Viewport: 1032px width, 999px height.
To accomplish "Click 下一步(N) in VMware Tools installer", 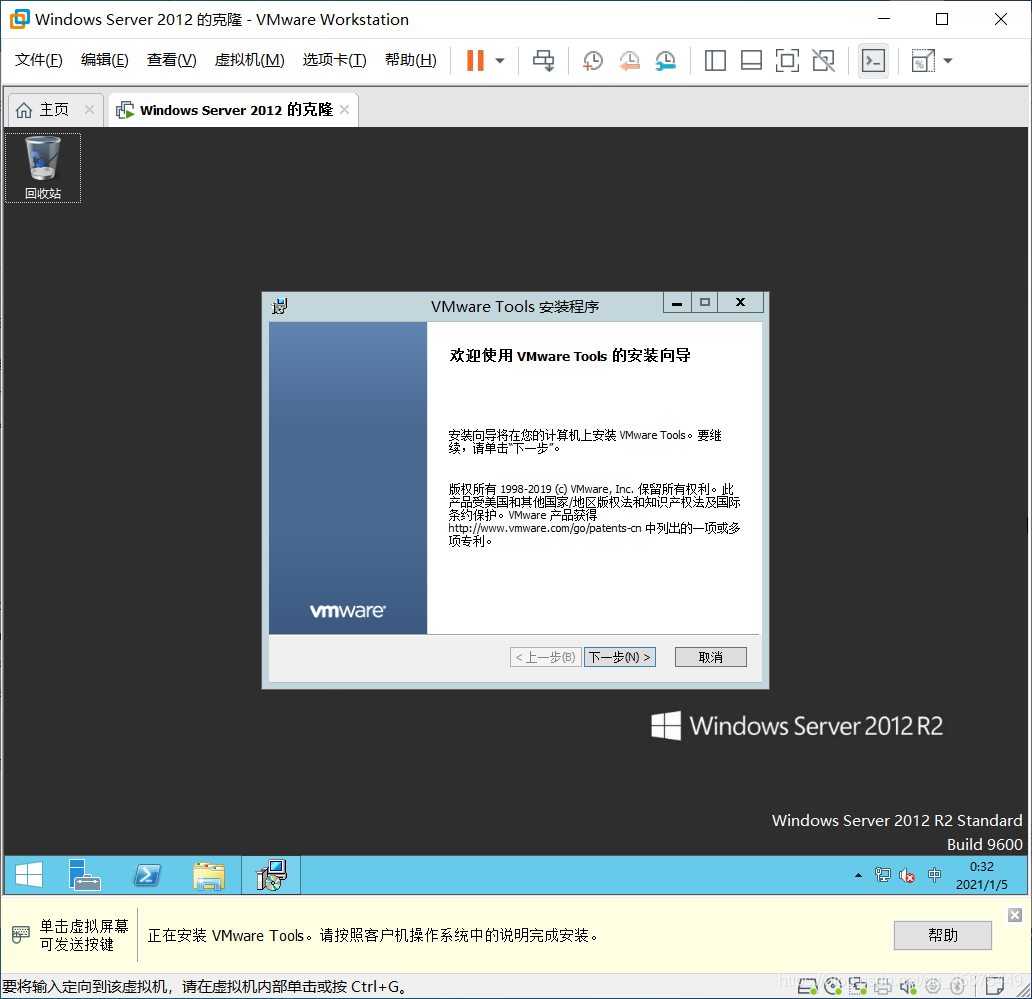I will coord(619,657).
